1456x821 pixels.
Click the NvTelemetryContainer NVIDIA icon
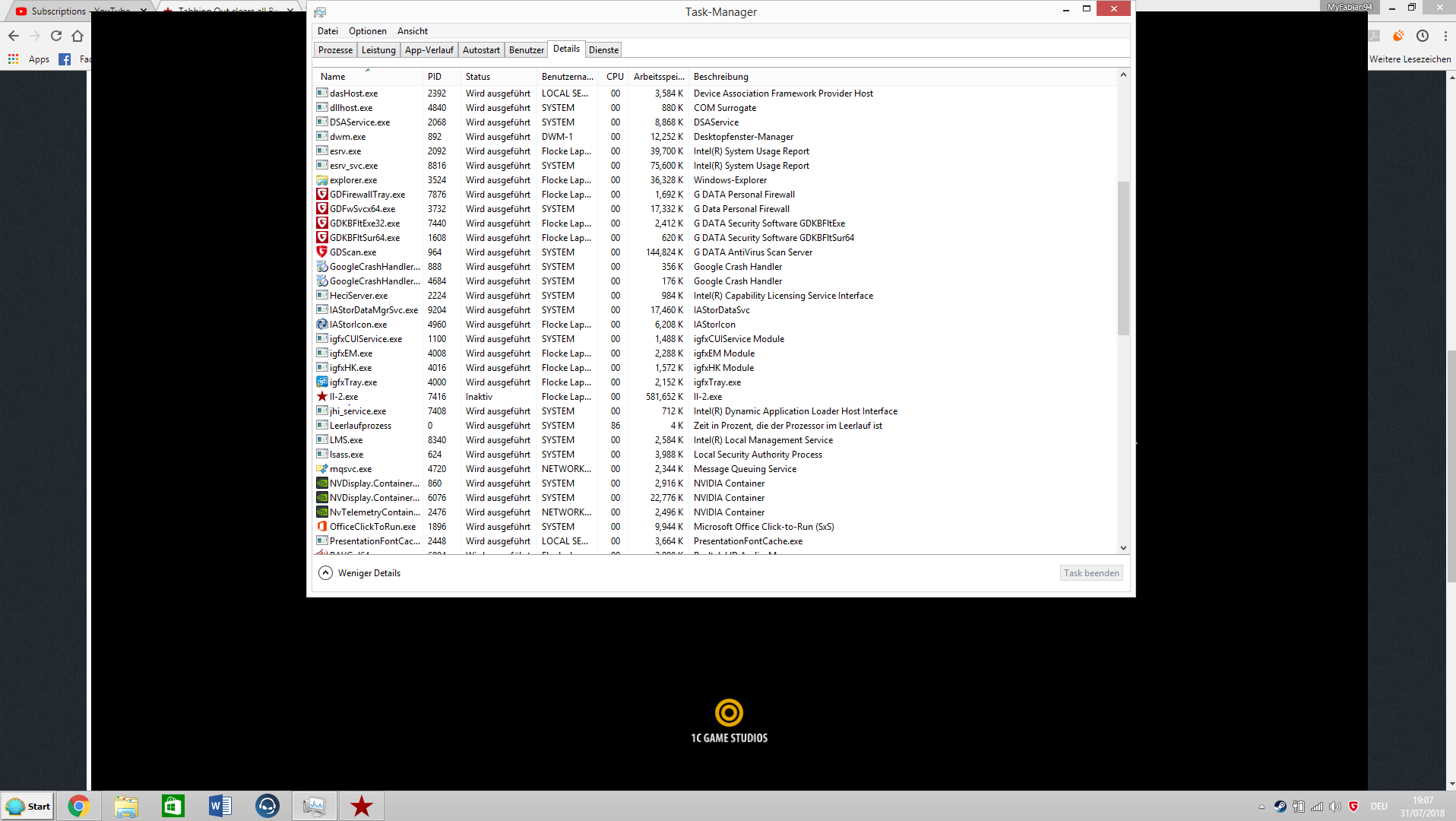(322, 512)
